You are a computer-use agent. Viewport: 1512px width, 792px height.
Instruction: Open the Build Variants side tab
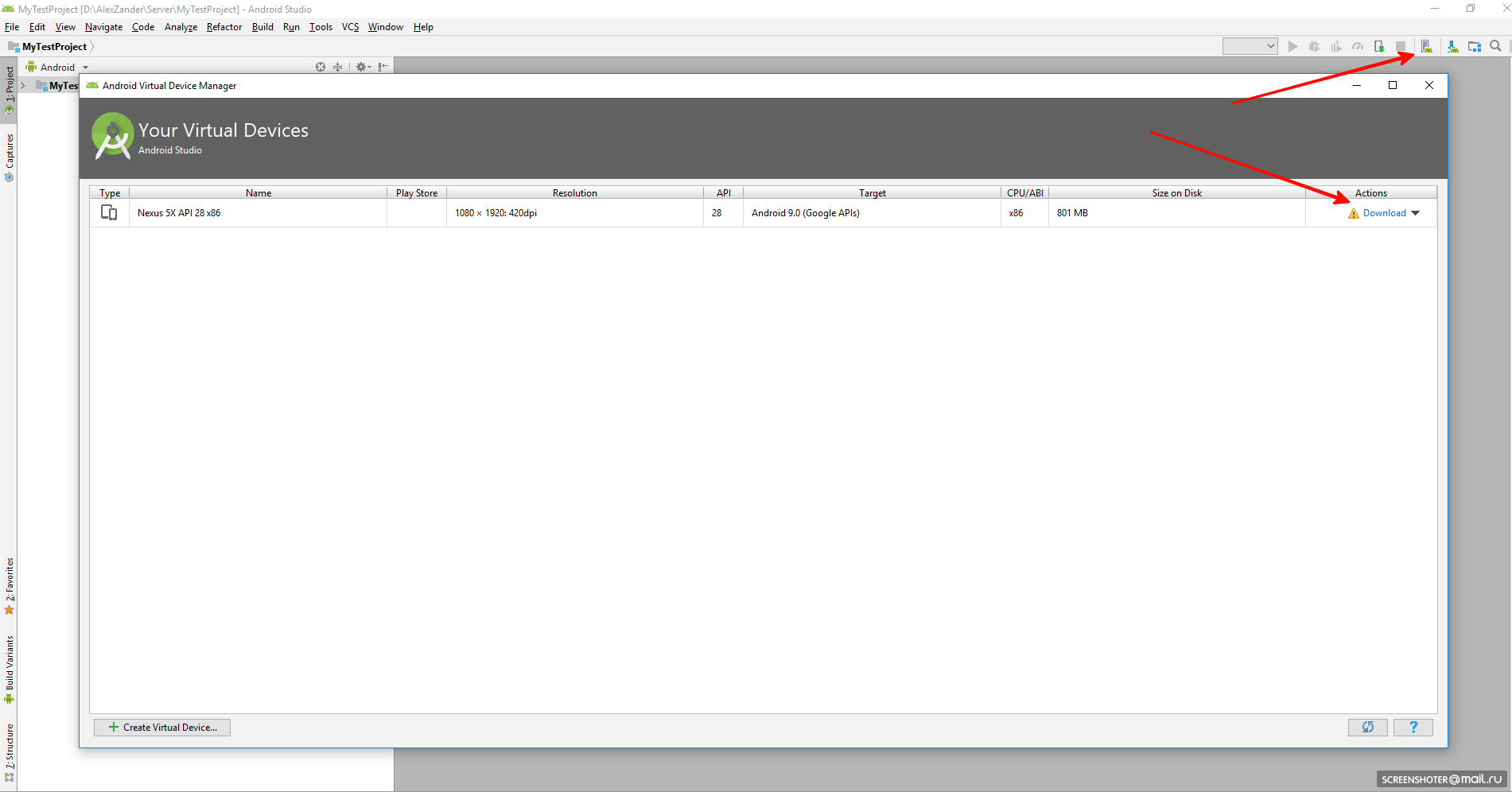pyautogui.click(x=9, y=670)
